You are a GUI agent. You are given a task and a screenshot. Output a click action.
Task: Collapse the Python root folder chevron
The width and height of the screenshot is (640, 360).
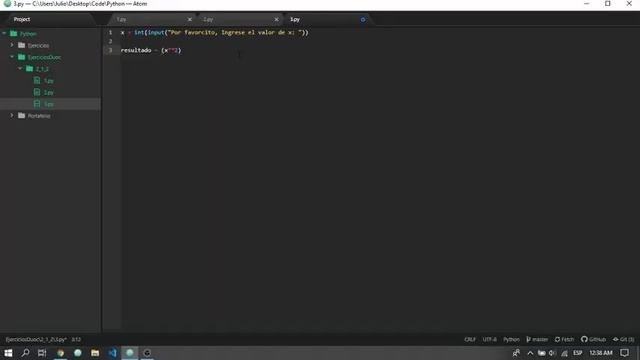[x=4, y=33]
